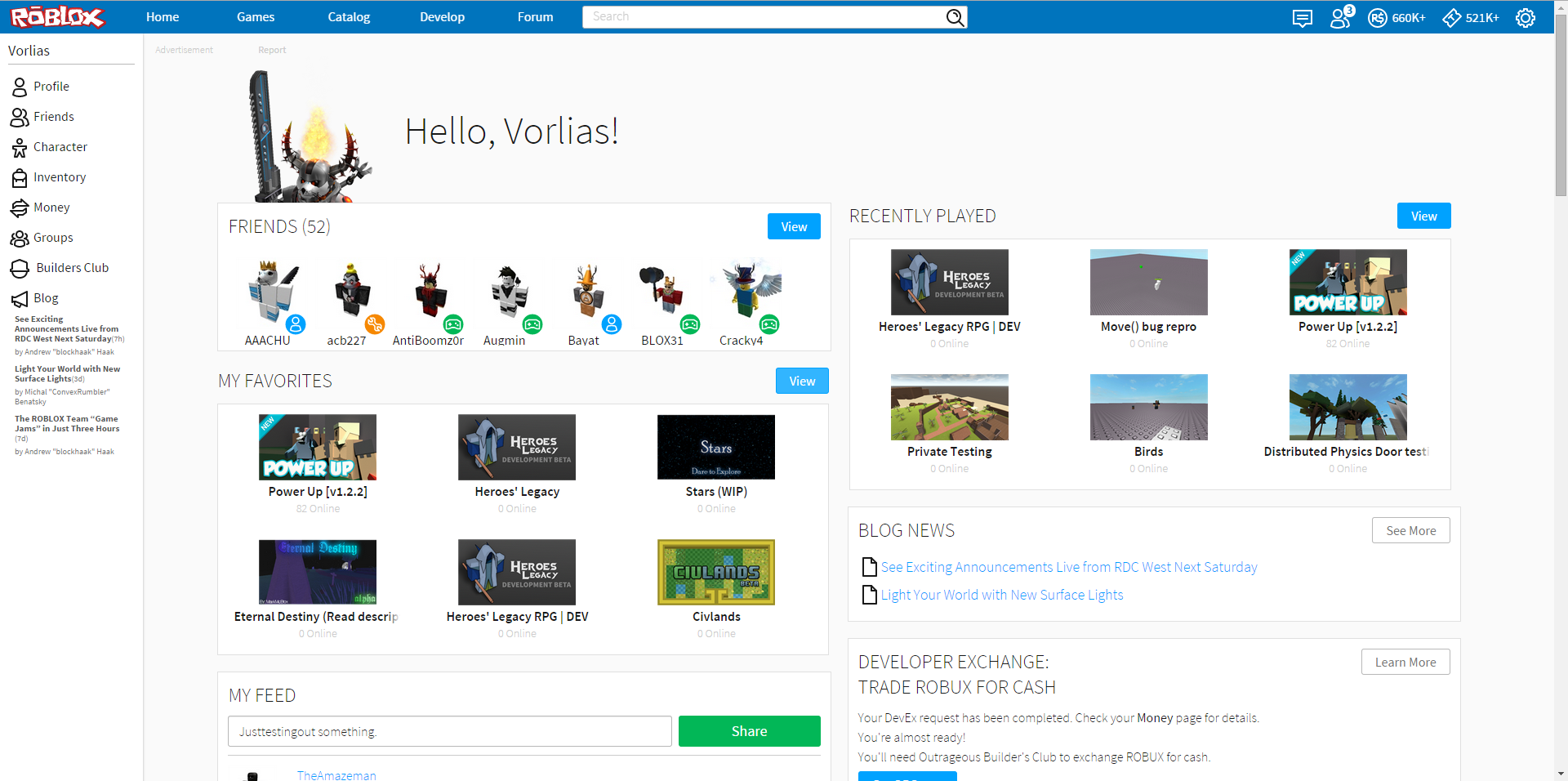This screenshot has width=1568, height=781.
Task: Click the ROBLOX logo
Action: pyautogui.click(x=57, y=16)
